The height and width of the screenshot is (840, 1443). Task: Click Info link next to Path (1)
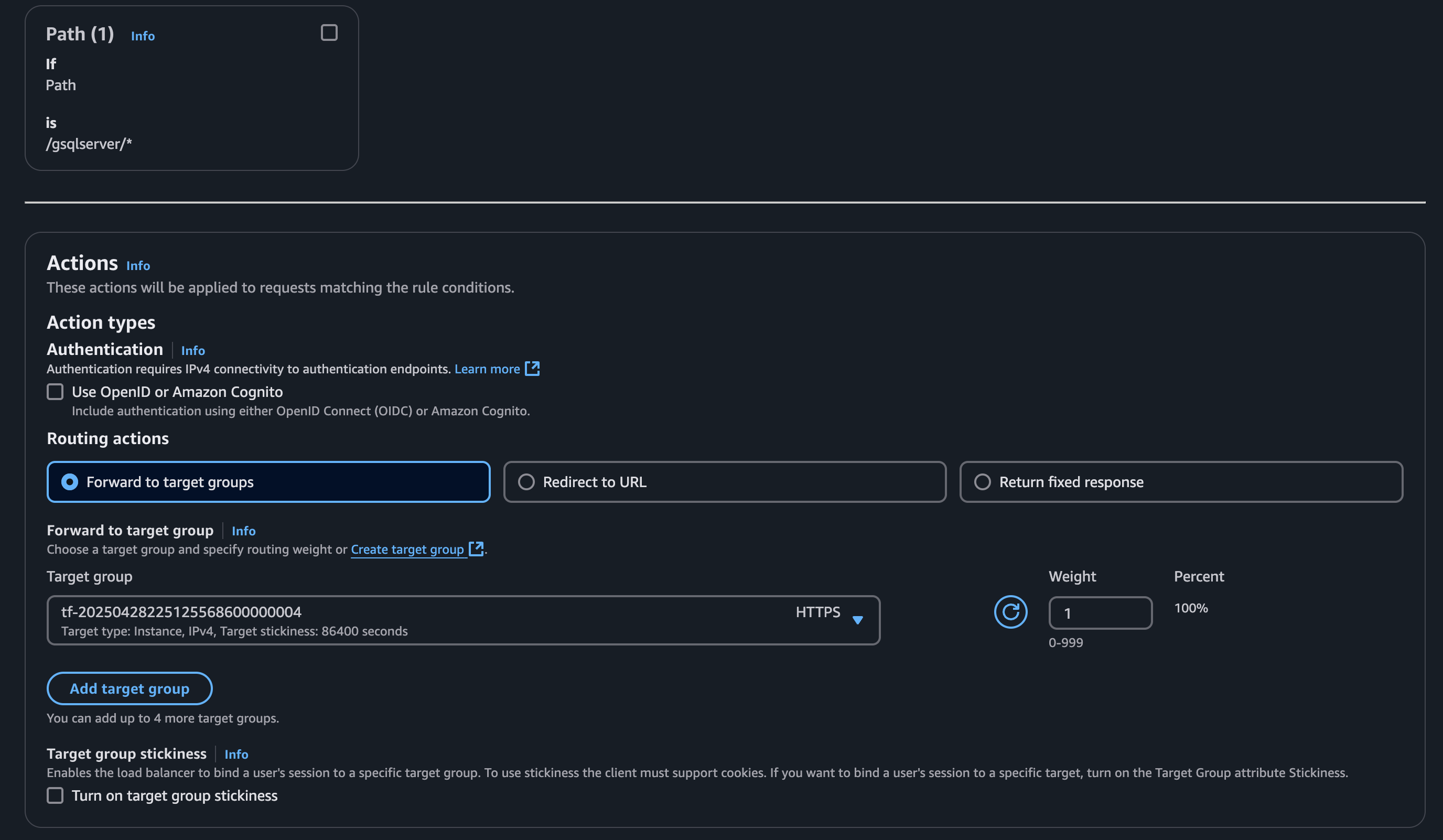pos(143,36)
